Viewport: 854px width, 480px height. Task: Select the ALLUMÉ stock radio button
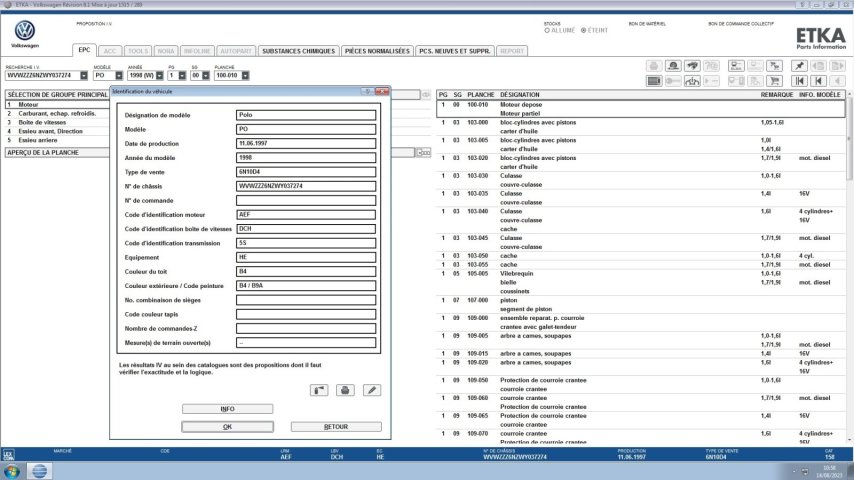[x=547, y=31]
